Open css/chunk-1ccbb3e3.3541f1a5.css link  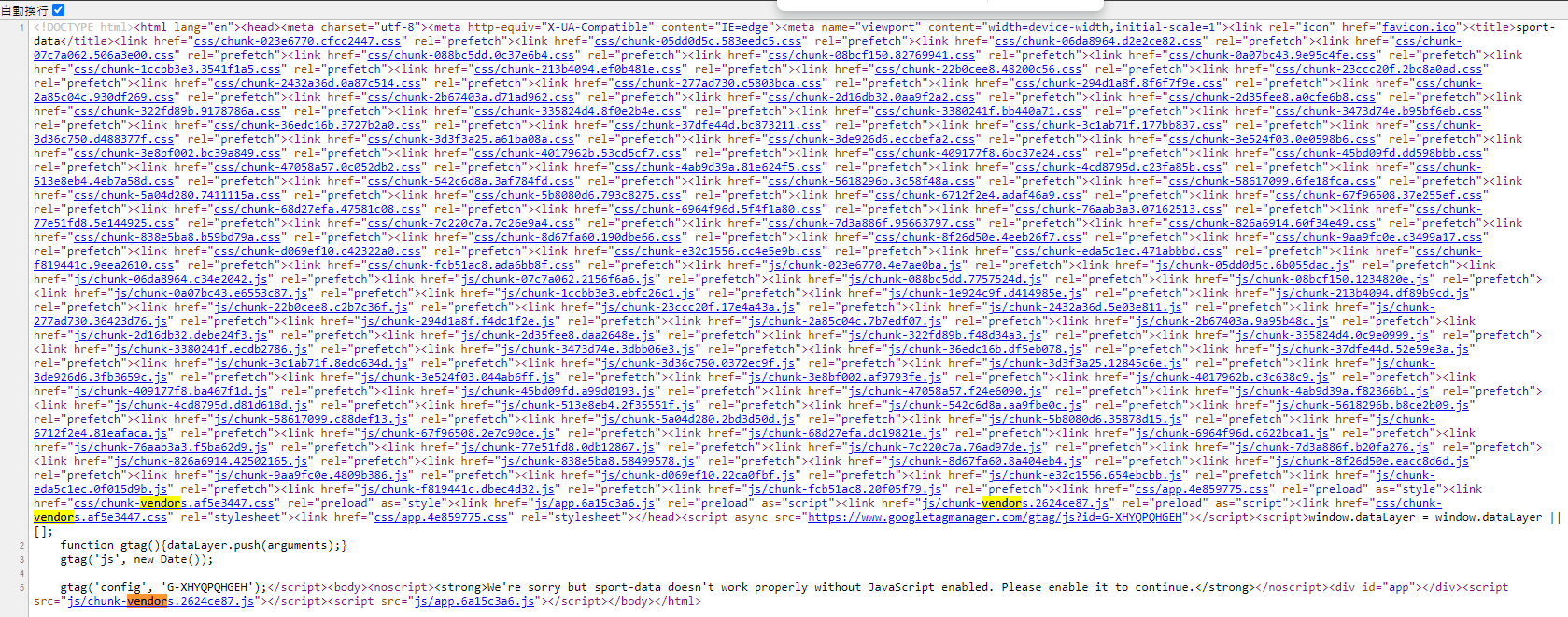tap(177, 69)
